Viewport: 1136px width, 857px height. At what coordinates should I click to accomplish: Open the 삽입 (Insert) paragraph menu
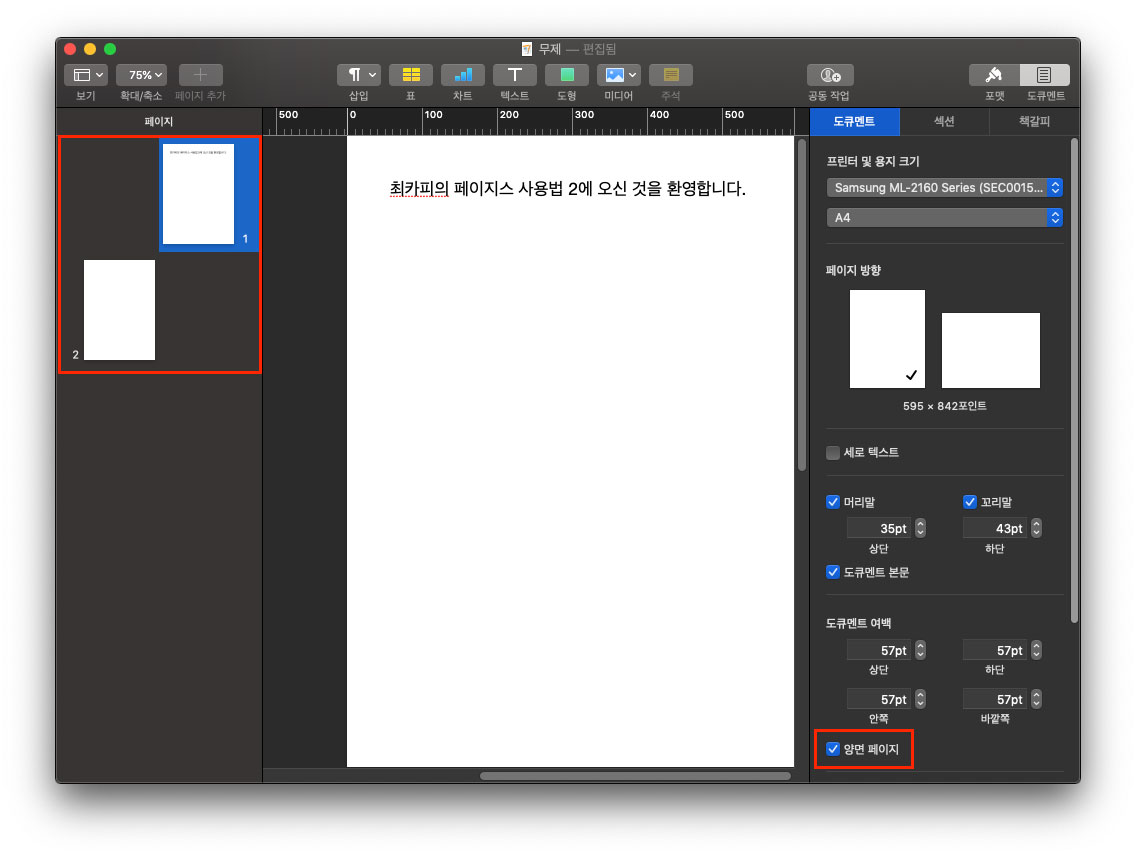coord(359,75)
